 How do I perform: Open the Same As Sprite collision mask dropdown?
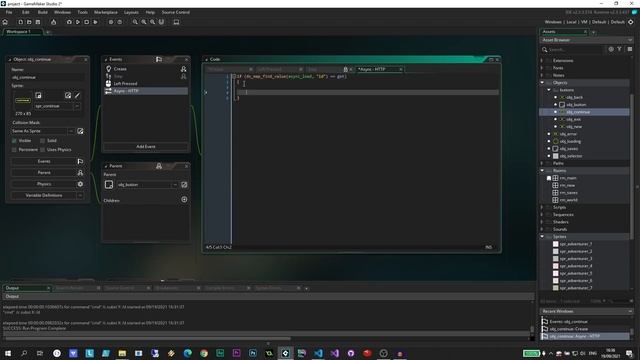71,131
